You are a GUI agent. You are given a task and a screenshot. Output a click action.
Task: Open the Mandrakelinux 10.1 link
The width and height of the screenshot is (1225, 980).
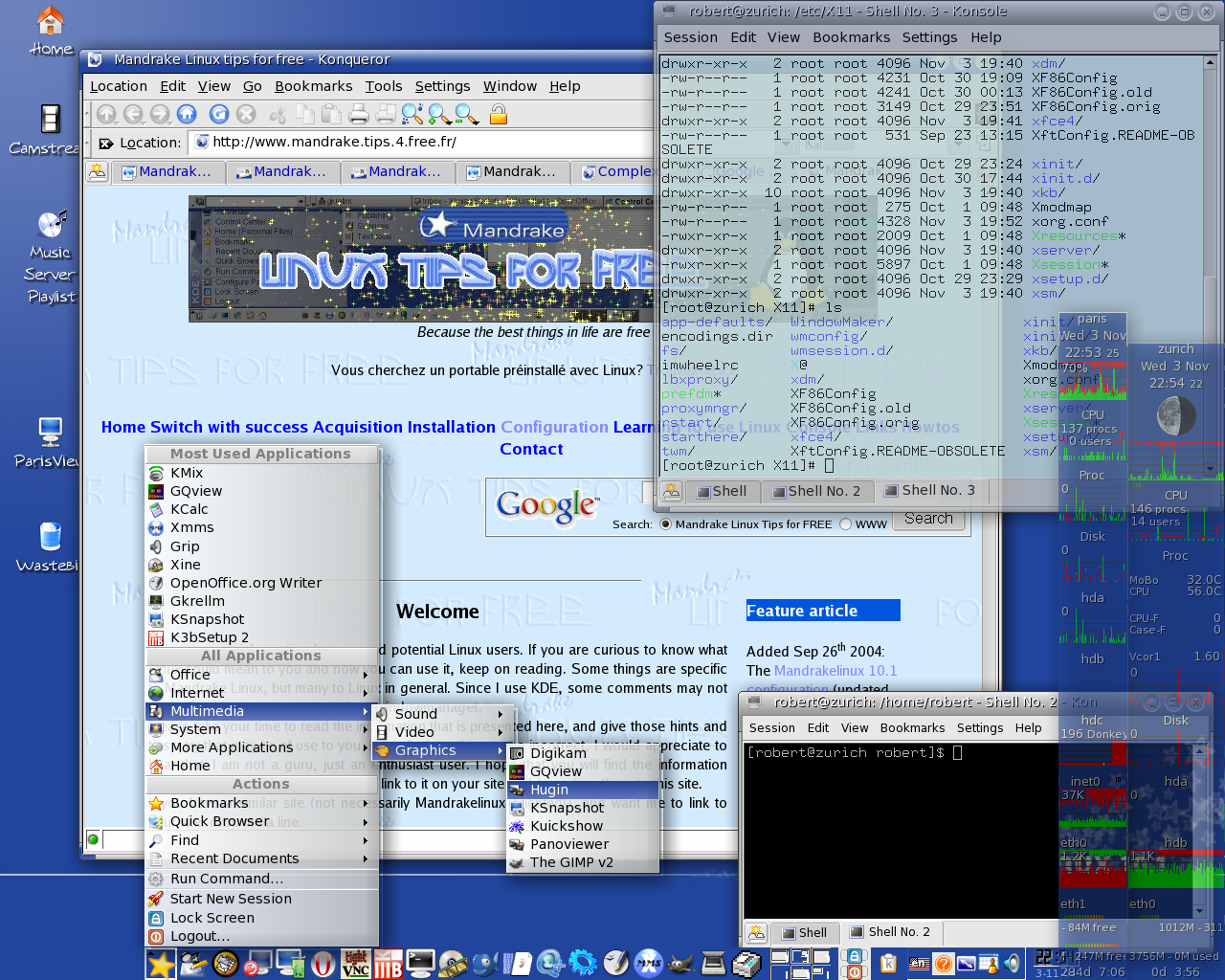click(835, 671)
